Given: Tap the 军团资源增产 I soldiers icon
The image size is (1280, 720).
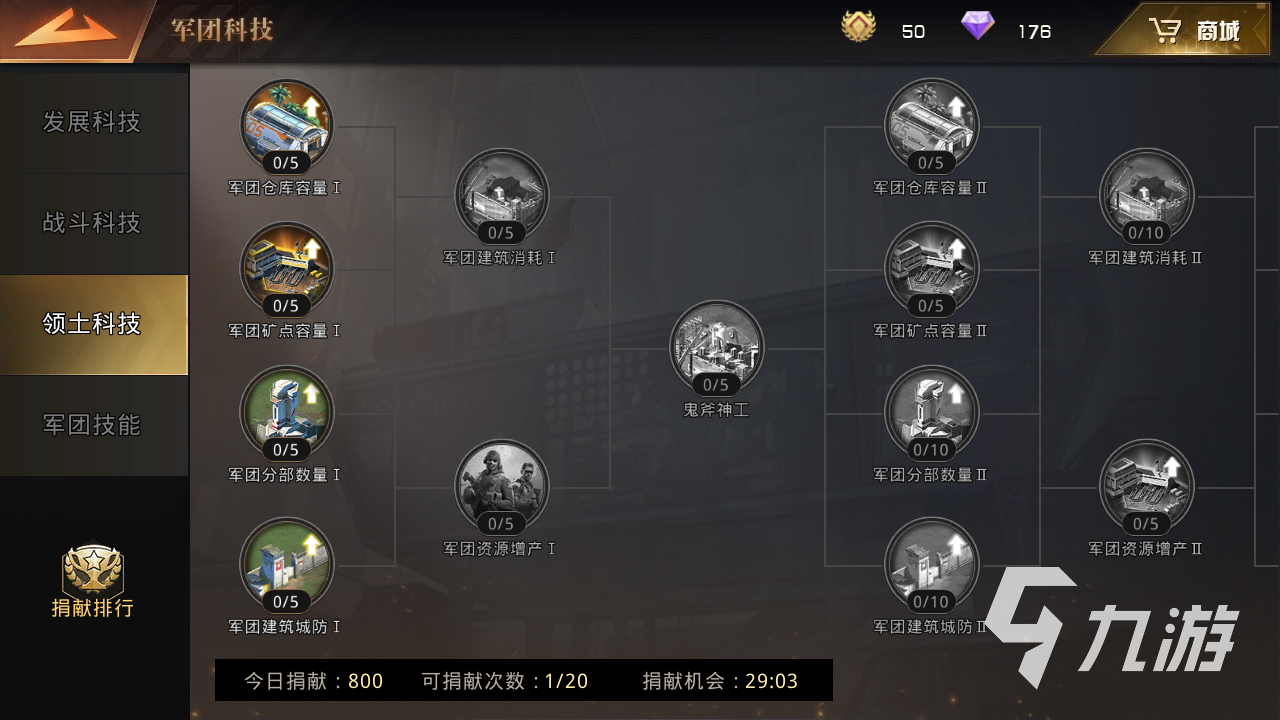Looking at the screenshot, I should point(501,487).
